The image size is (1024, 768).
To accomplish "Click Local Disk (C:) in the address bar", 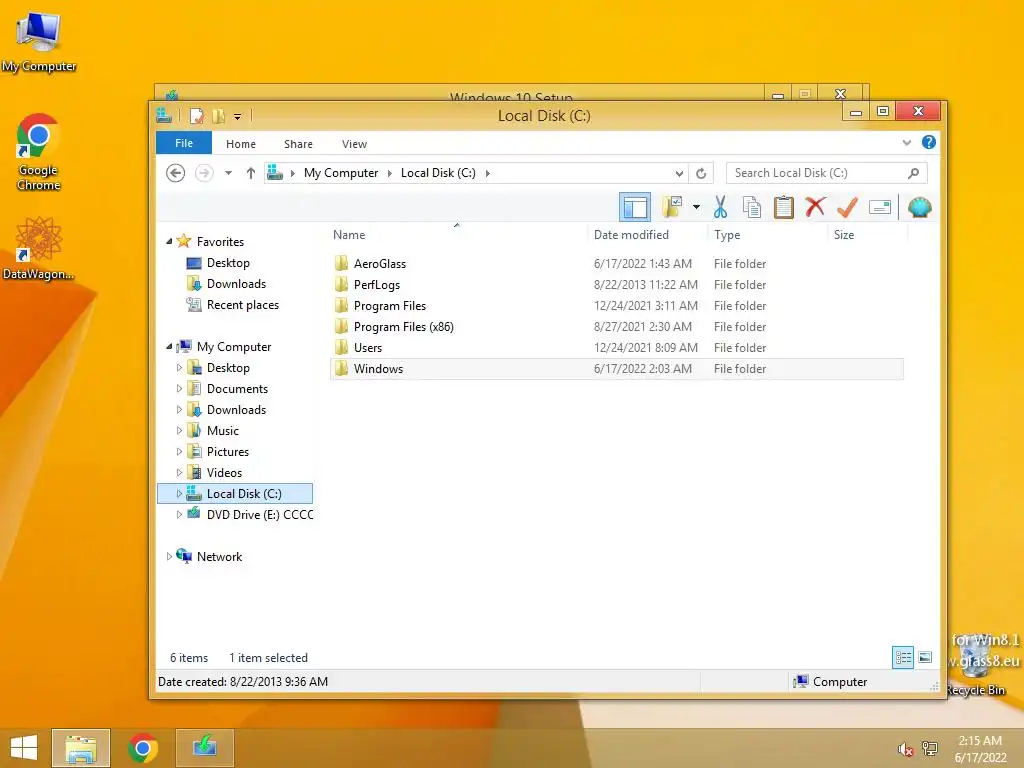I will (438, 173).
